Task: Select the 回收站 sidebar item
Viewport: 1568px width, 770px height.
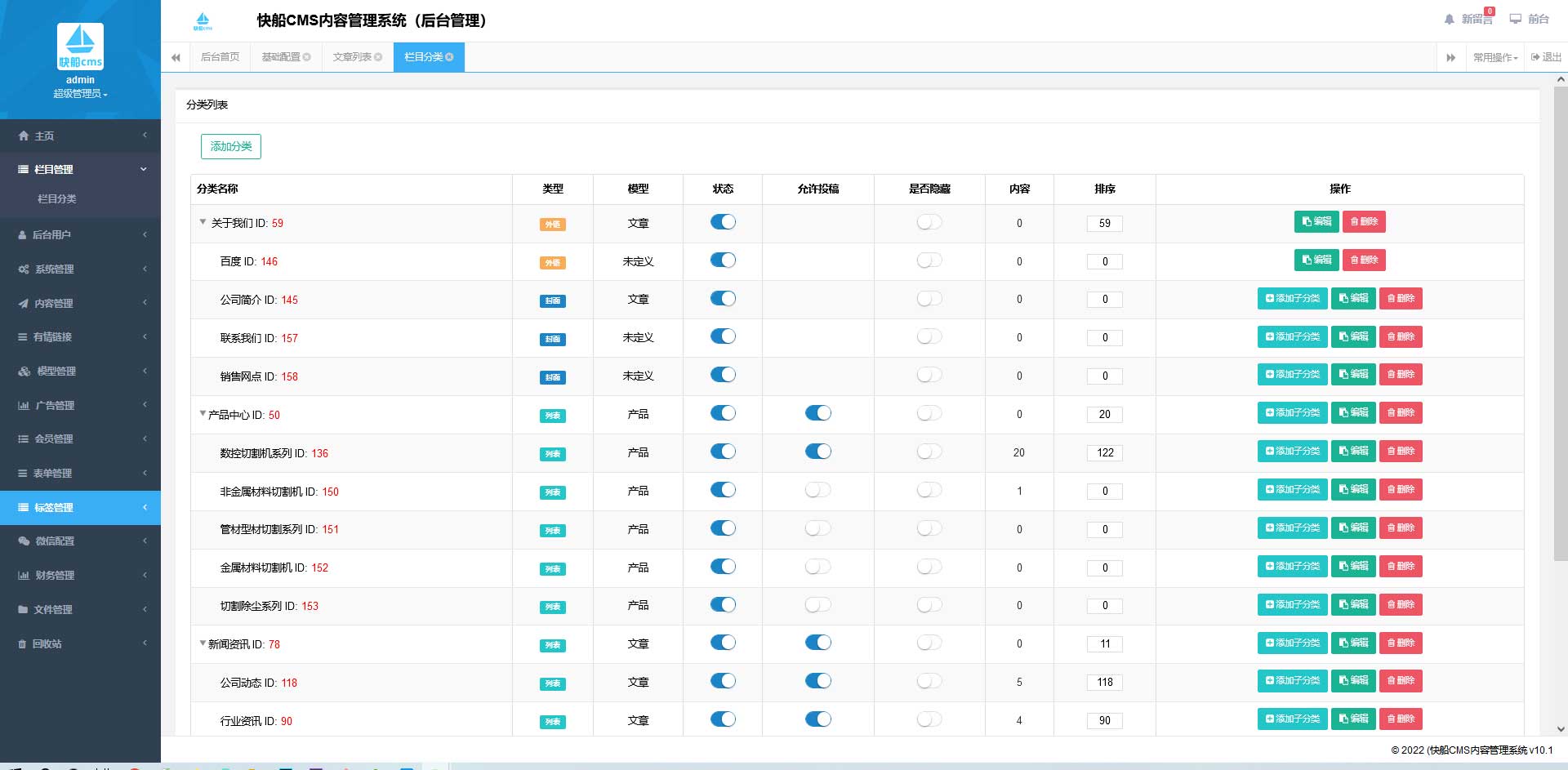Action: 49,643
